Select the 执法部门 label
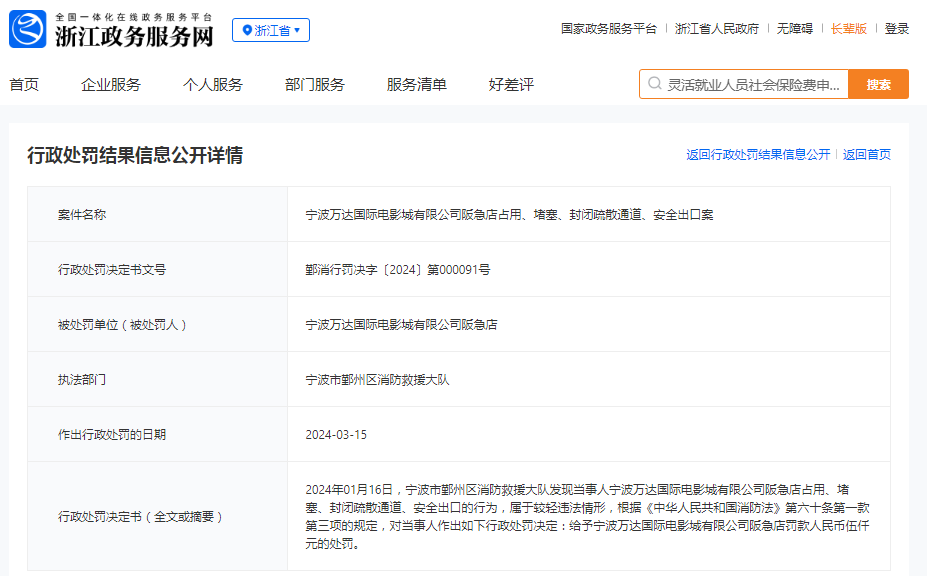The width and height of the screenshot is (927, 576). 82,380
